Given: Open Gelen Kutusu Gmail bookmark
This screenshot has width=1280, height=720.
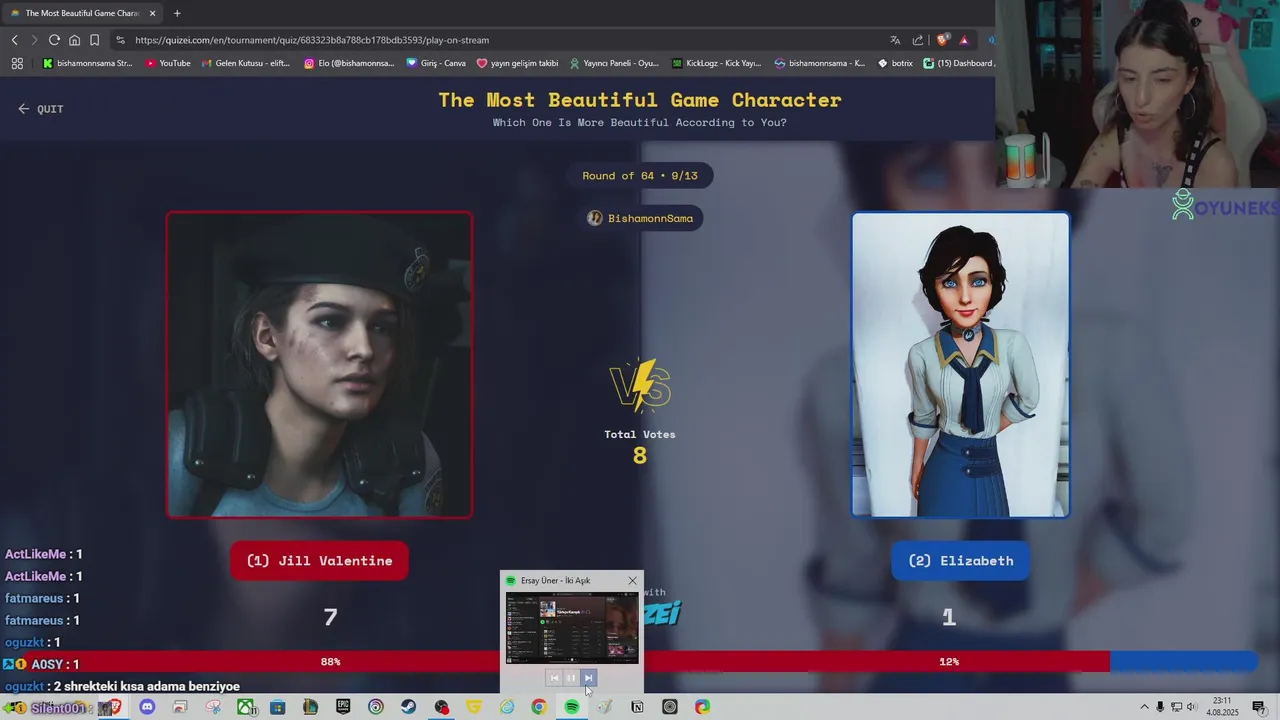Looking at the screenshot, I should 246,63.
